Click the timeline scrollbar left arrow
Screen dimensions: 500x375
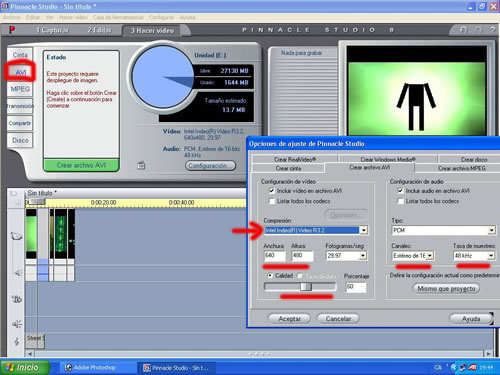pos(30,354)
